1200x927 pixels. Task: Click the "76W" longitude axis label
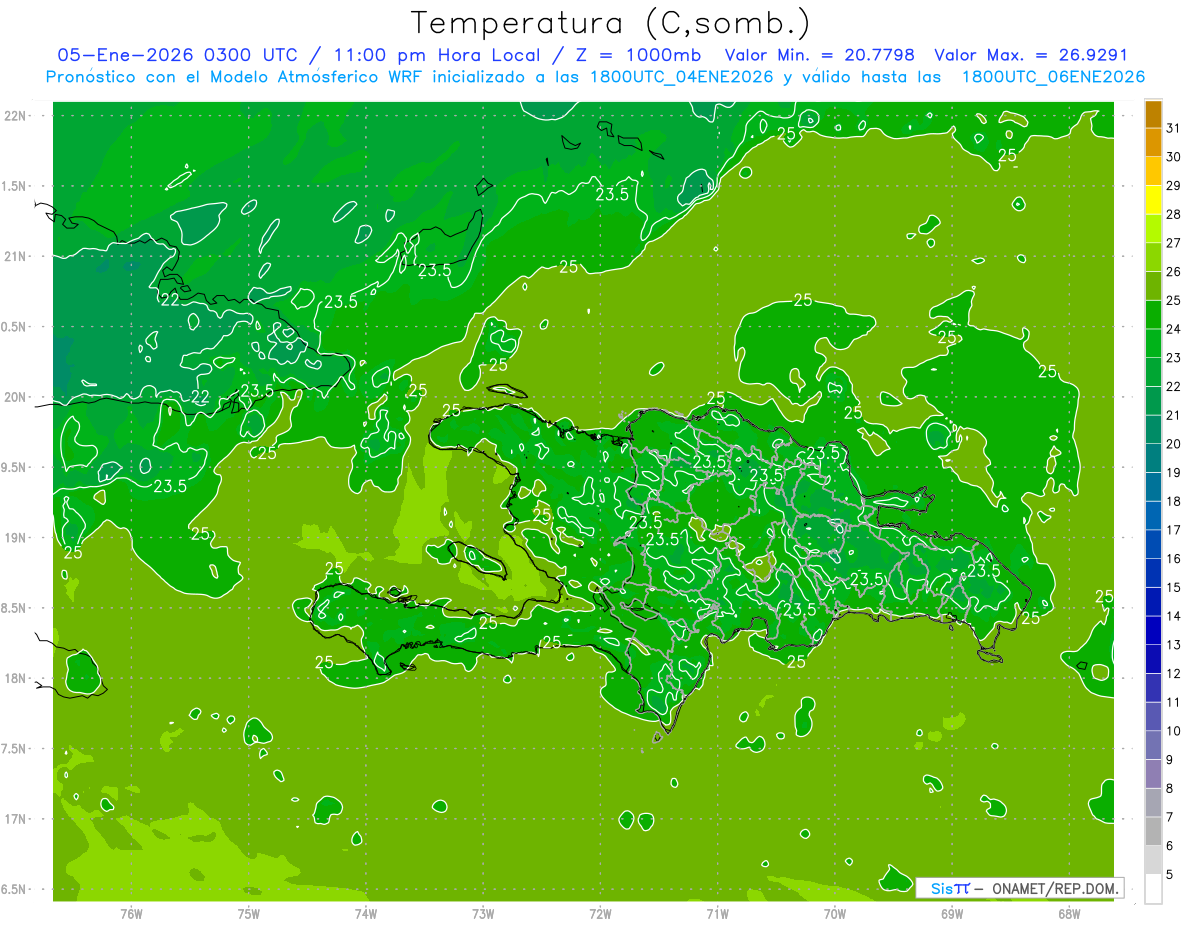131,913
